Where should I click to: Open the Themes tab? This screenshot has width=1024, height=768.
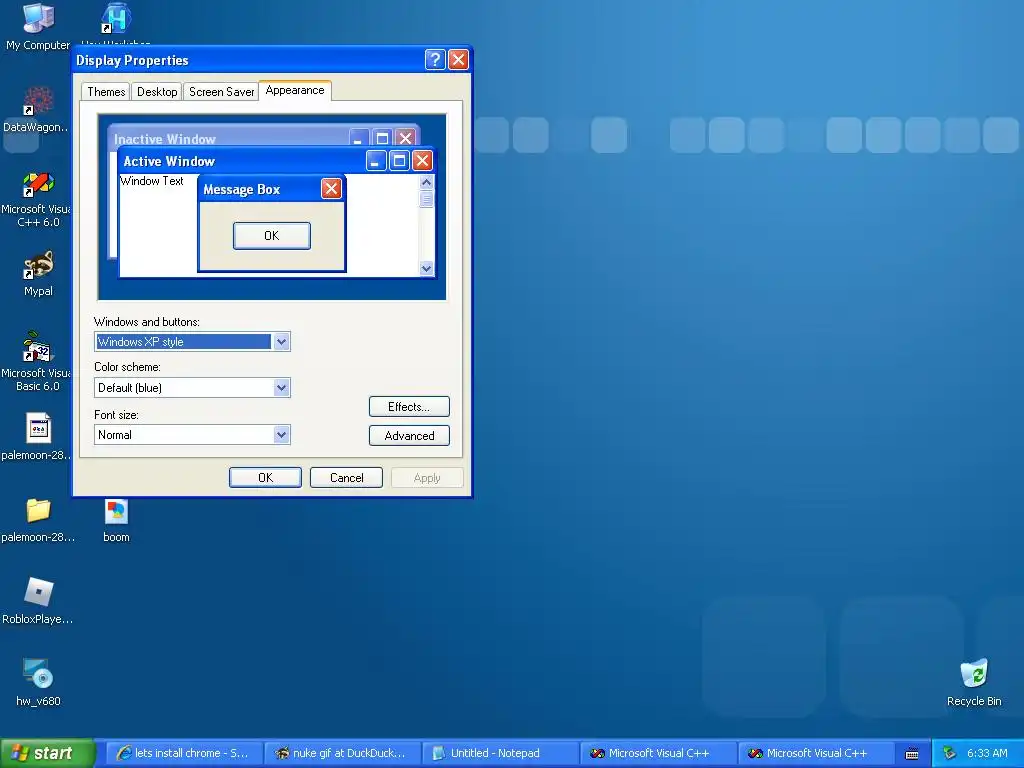coord(106,91)
